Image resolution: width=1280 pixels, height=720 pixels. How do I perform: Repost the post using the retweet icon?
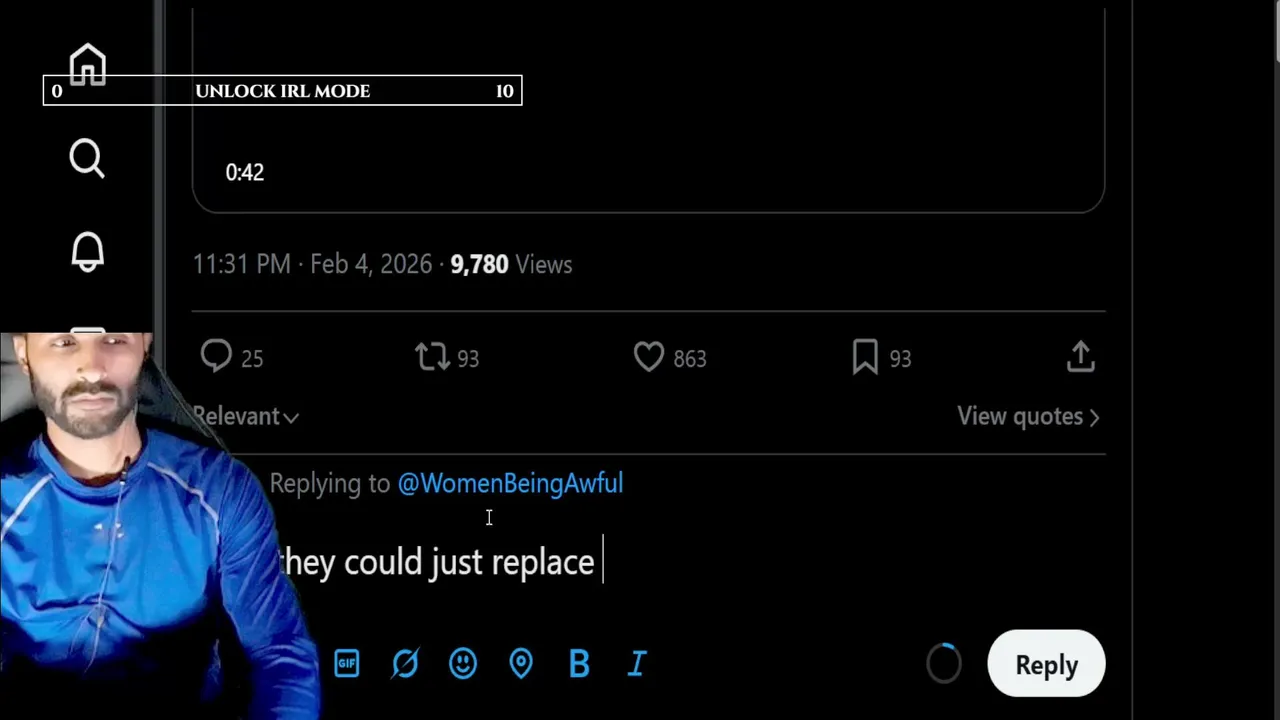click(432, 357)
